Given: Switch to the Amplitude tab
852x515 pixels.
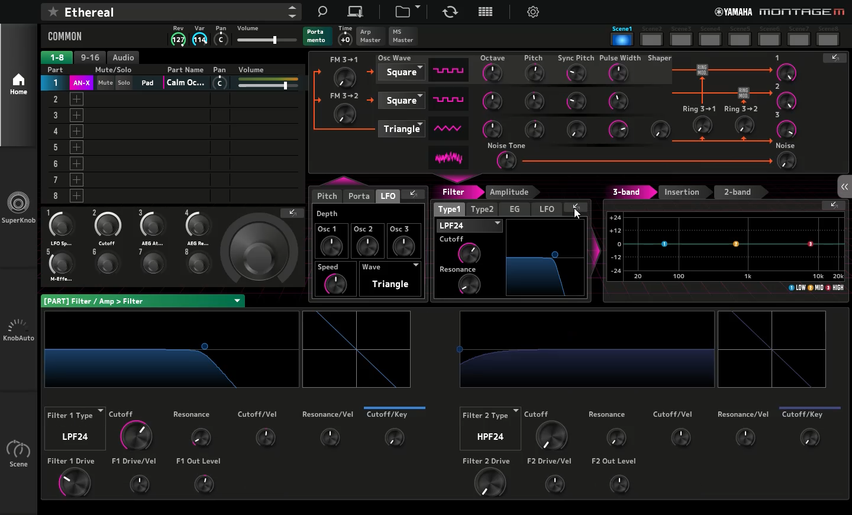Looking at the screenshot, I should (x=508, y=192).
